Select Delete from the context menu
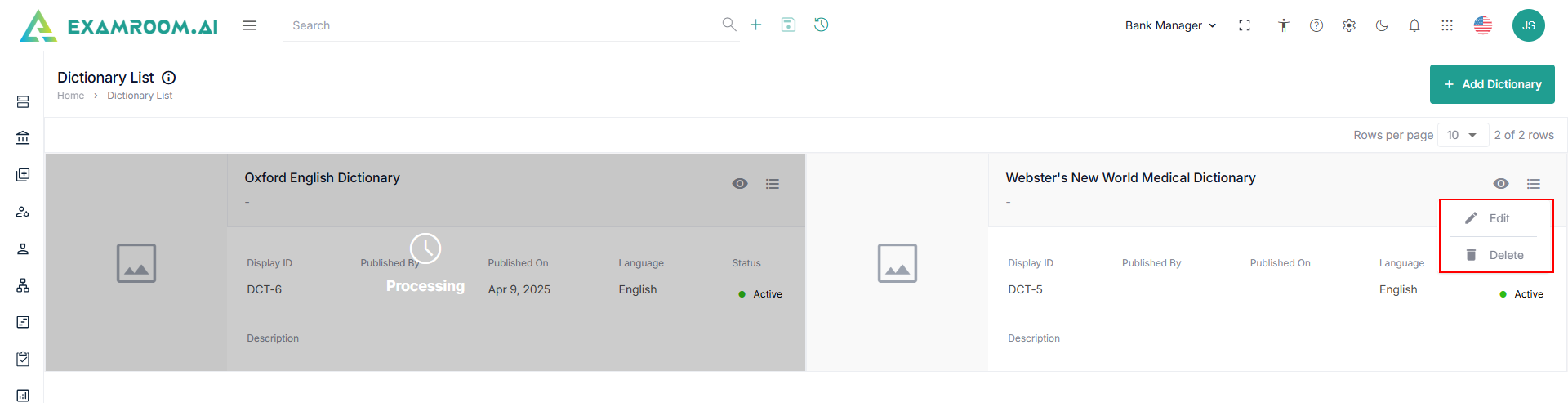 coord(1496,255)
